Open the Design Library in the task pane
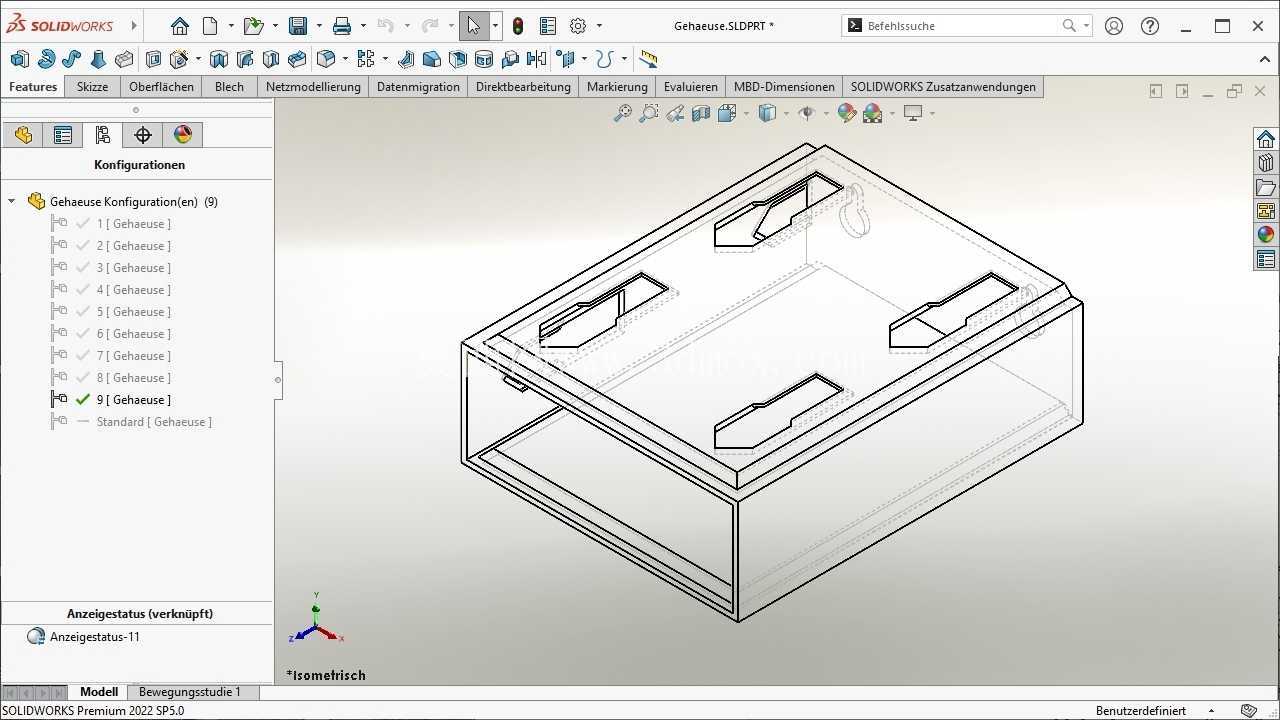The width and height of the screenshot is (1280, 720). tap(1266, 163)
